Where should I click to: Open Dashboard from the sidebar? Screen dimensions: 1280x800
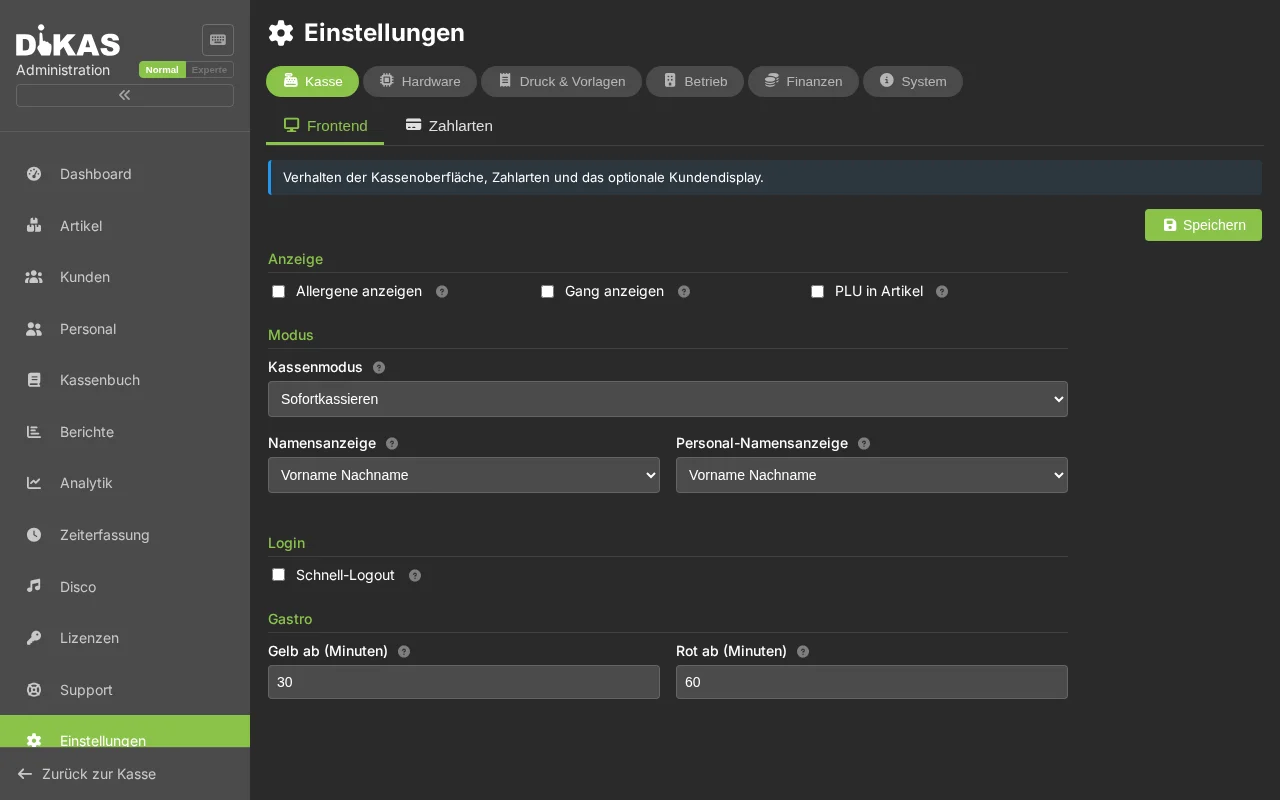click(x=125, y=174)
